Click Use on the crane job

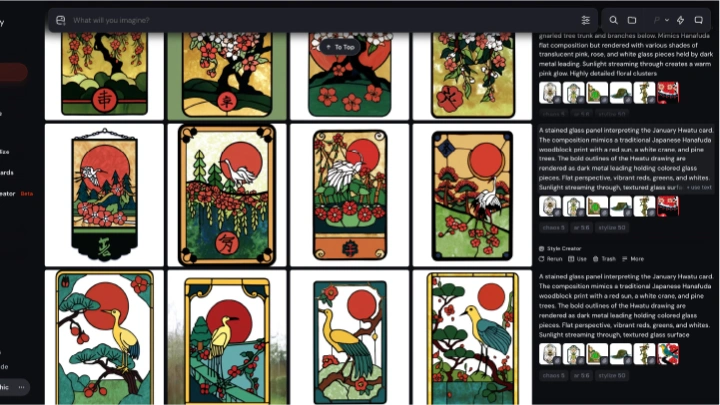point(577,259)
